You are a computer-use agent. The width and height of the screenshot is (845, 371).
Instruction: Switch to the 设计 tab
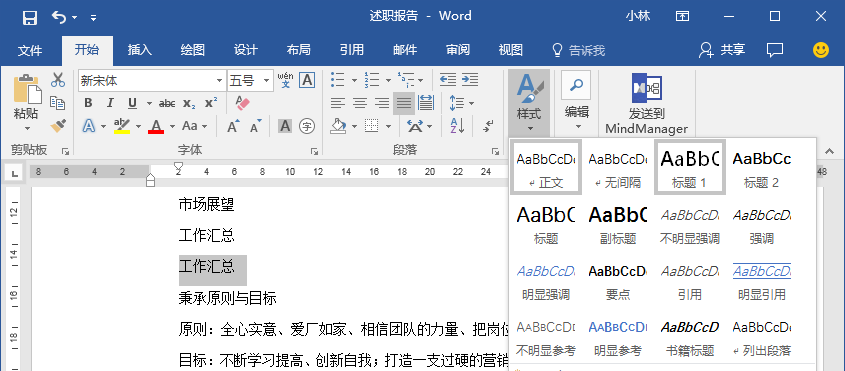tap(246, 50)
